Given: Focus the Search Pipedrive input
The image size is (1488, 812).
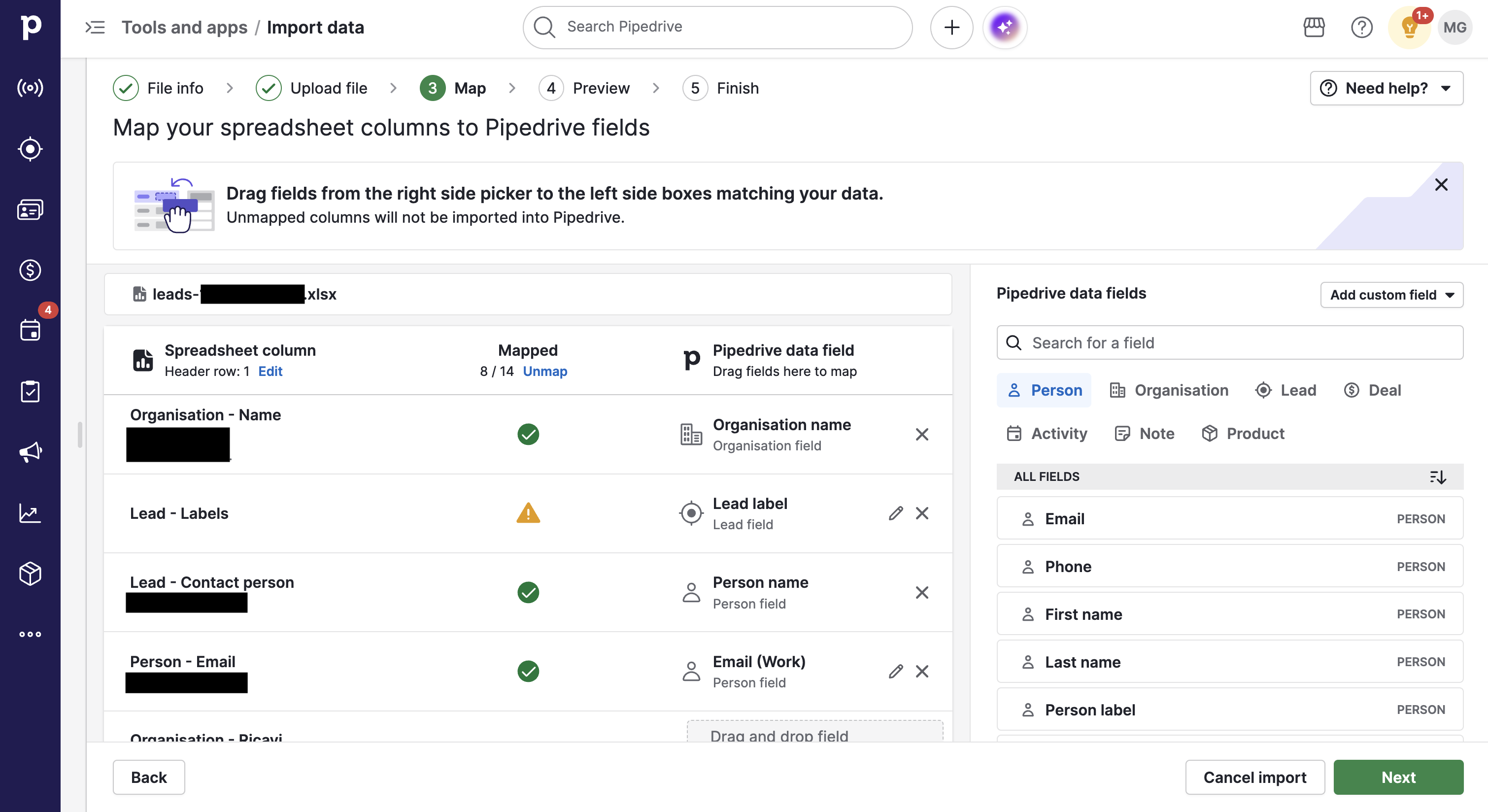Looking at the screenshot, I should coord(717,27).
